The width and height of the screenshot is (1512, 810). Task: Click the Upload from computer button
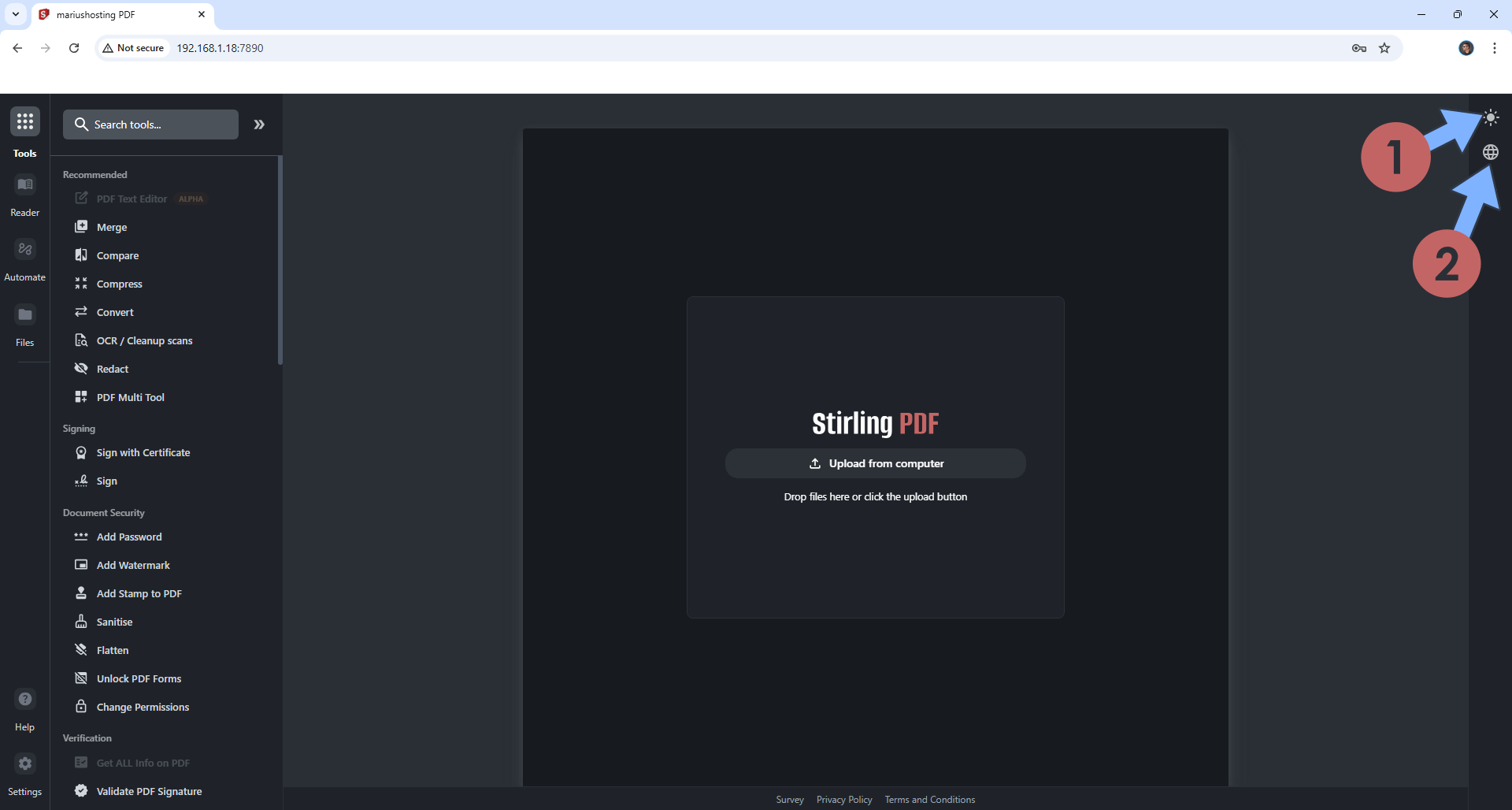click(x=875, y=463)
